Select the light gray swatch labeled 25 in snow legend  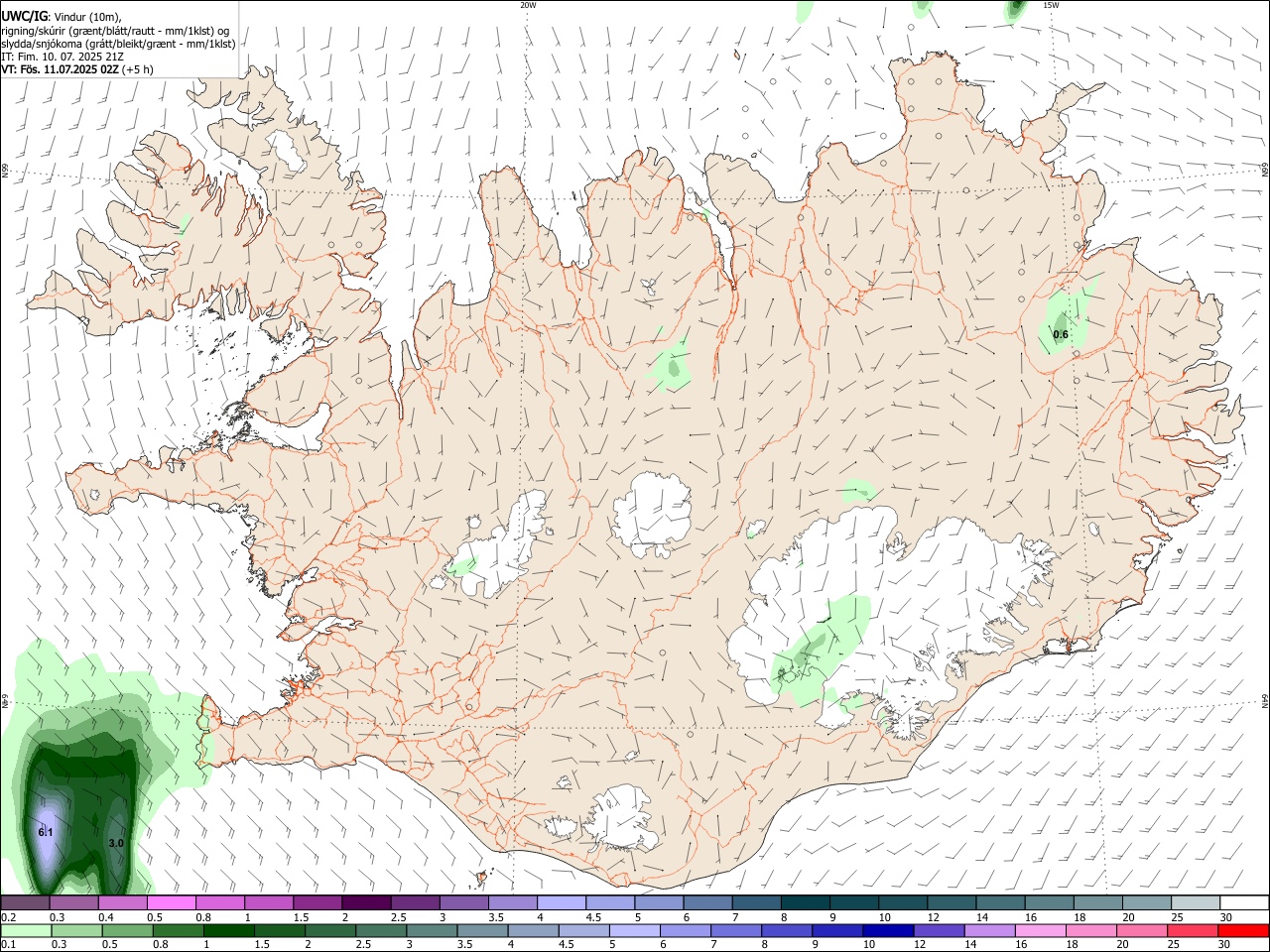(1195, 903)
